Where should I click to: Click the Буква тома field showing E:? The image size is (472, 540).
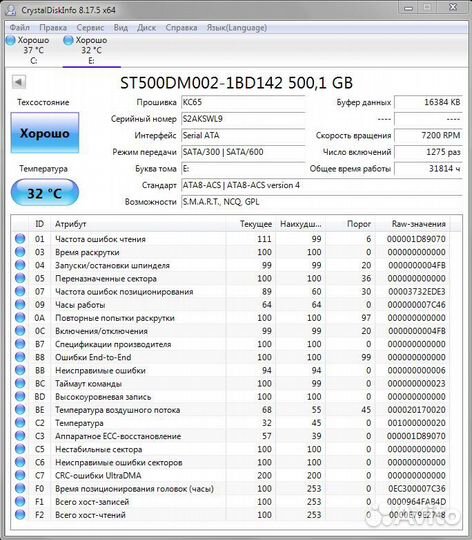pos(243,169)
